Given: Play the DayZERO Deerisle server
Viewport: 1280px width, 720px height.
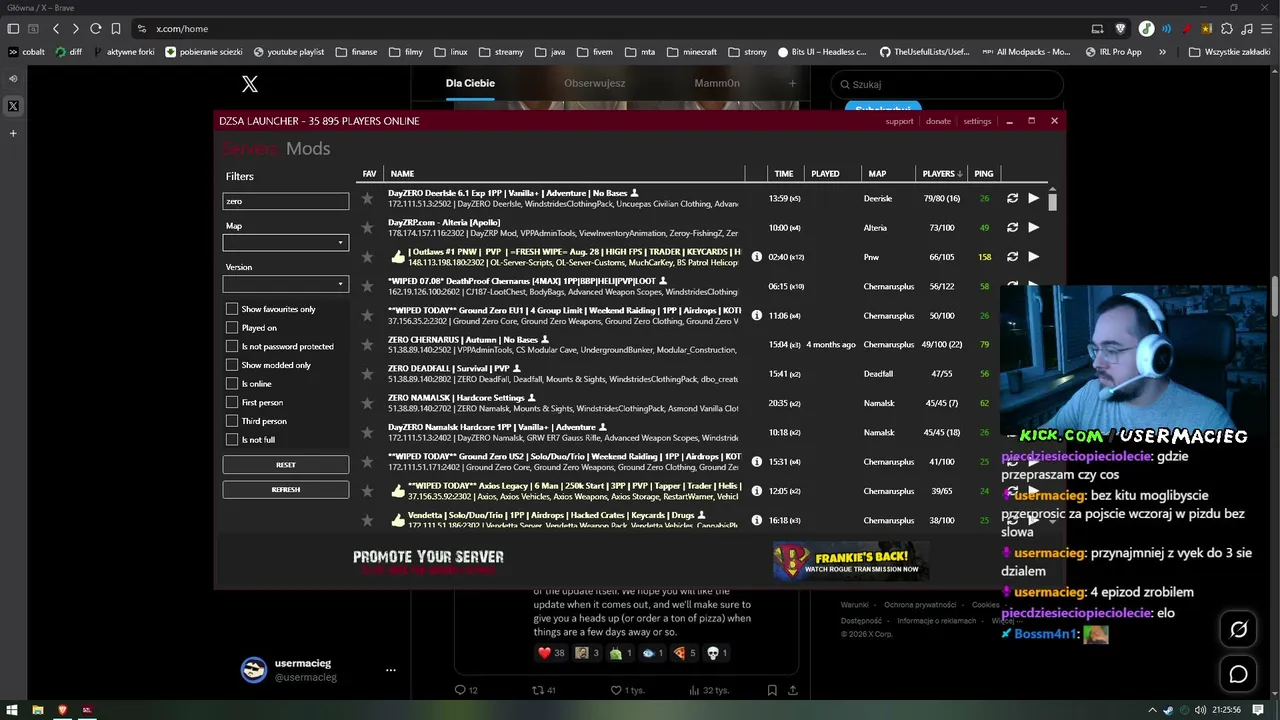Looking at the screenshot, I should coord(1033,199).
